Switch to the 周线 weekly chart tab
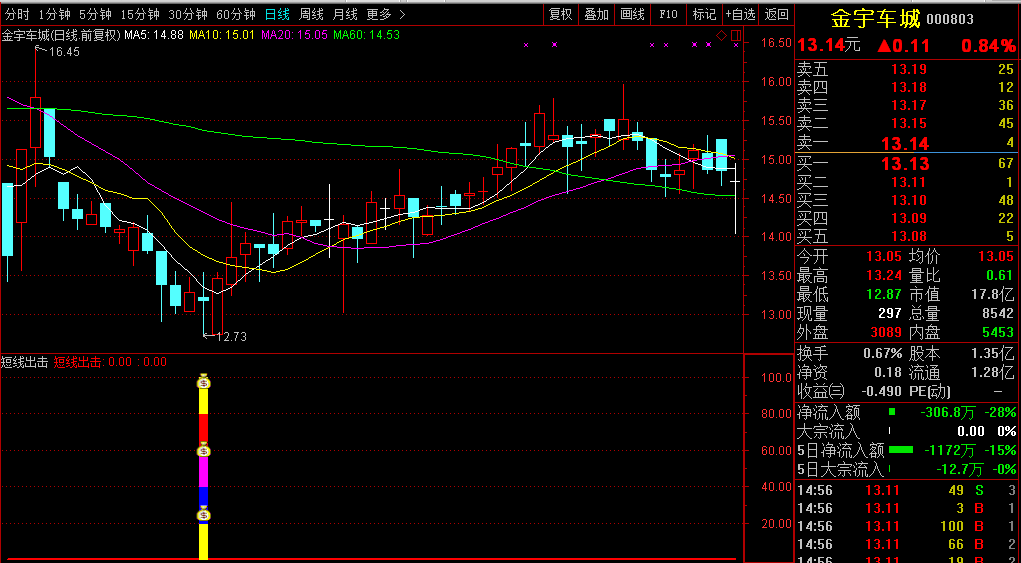The image size is (1021, 563). point(311,14)
